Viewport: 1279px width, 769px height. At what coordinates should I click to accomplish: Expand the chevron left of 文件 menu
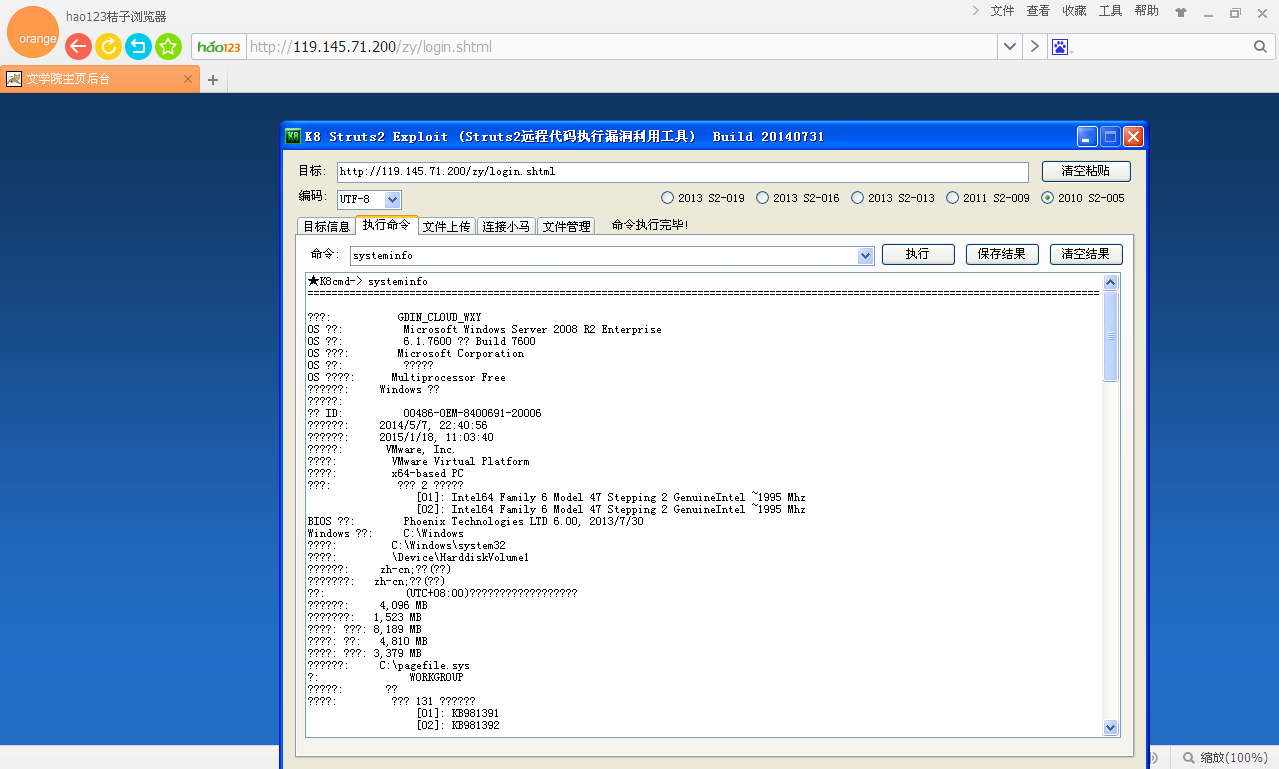976,11
